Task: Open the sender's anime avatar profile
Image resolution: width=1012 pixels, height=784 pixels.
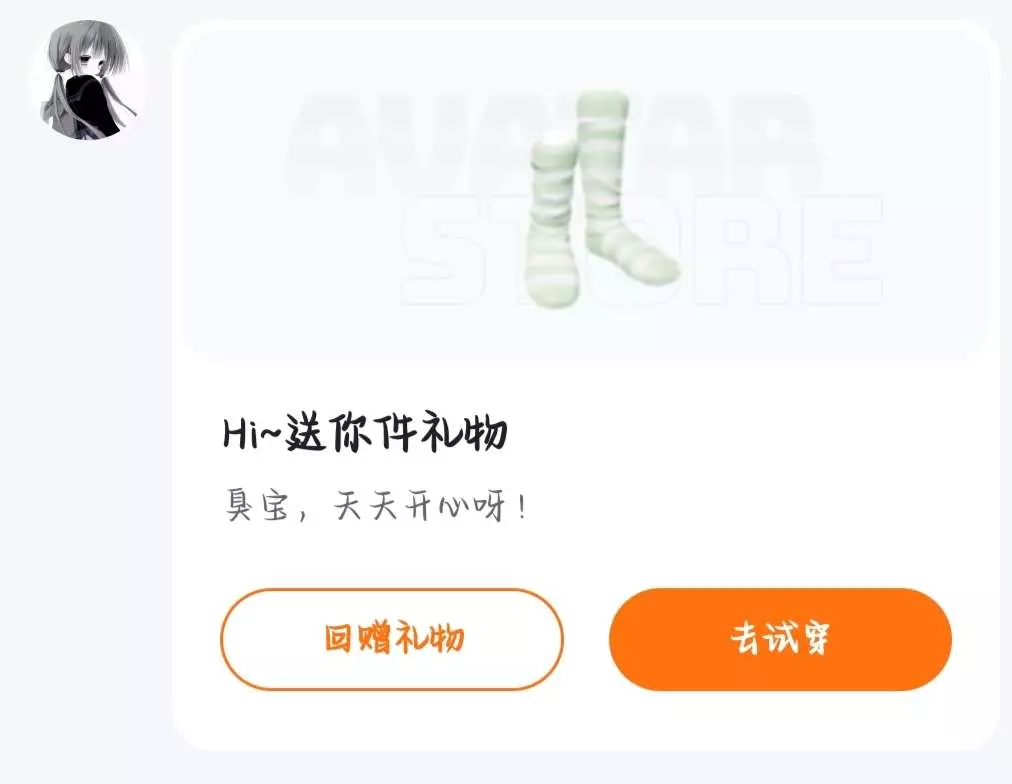Action: (88, 79)
